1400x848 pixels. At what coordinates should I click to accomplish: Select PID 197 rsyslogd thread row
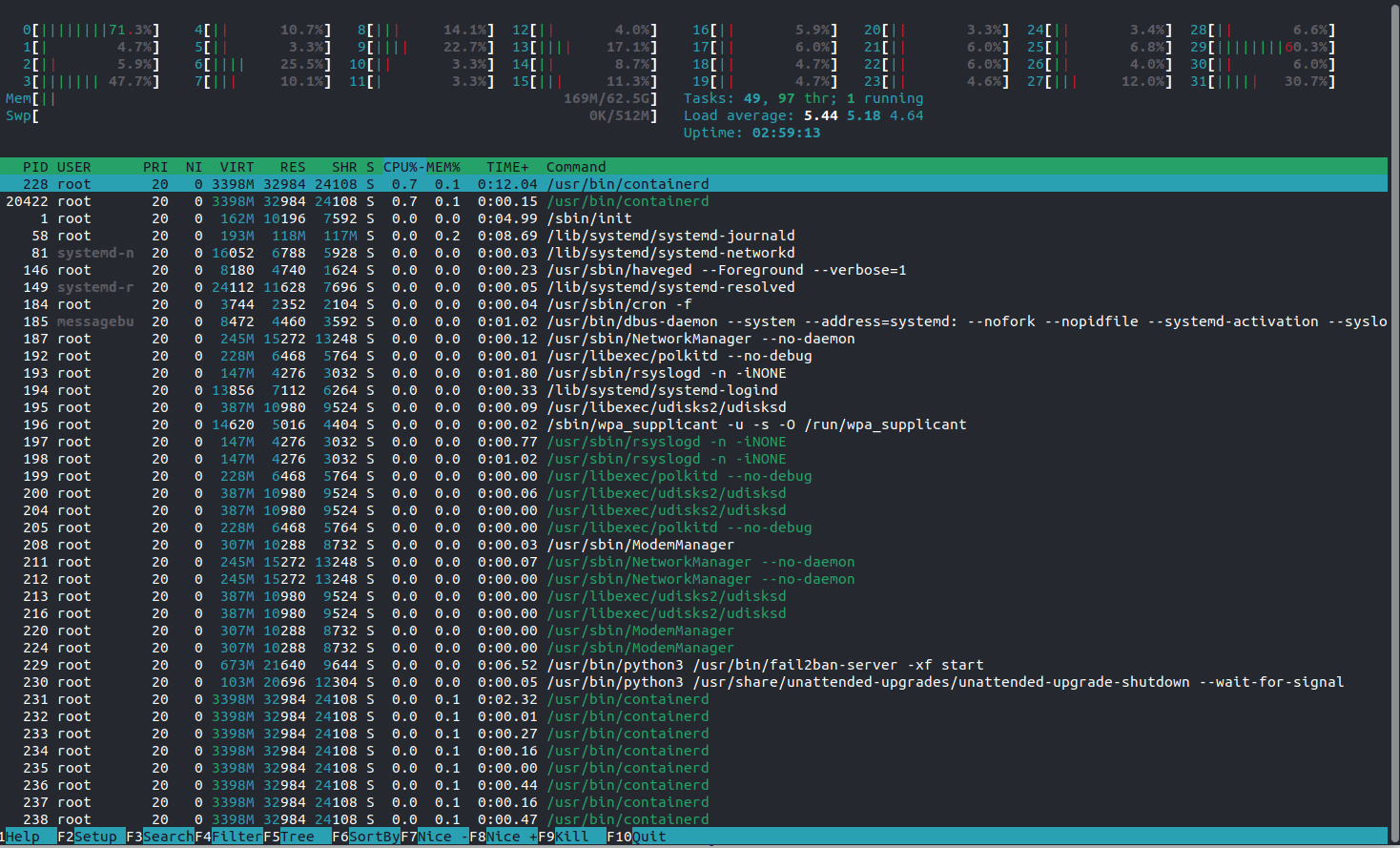coord(693,442)
